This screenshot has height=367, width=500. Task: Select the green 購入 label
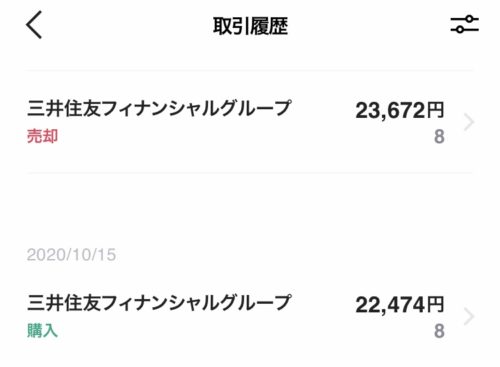42,331
